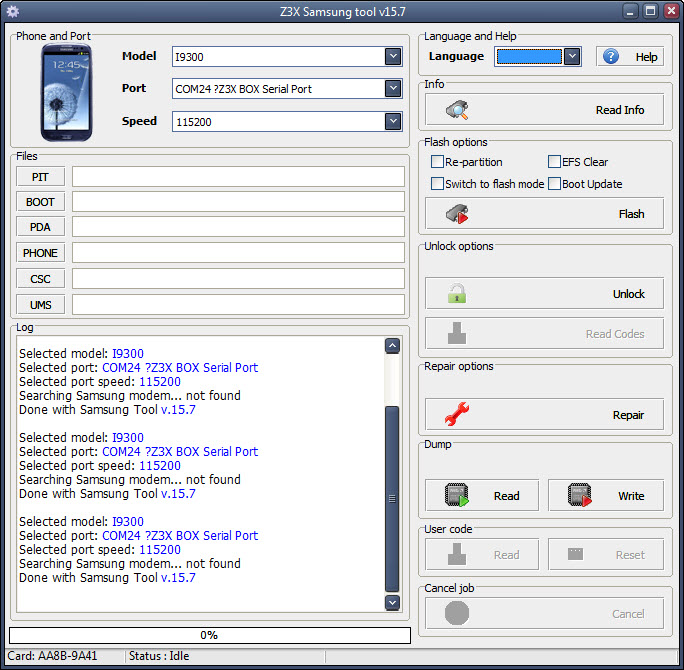The height and width of the screenshot is (670, 684).
Task: Click the gear icon in the title bar
Action: point(13,11)
